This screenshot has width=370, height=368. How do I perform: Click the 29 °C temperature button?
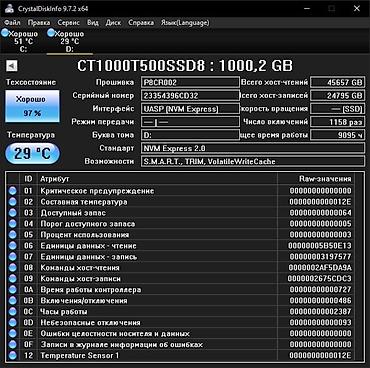[x=32, y=153]
